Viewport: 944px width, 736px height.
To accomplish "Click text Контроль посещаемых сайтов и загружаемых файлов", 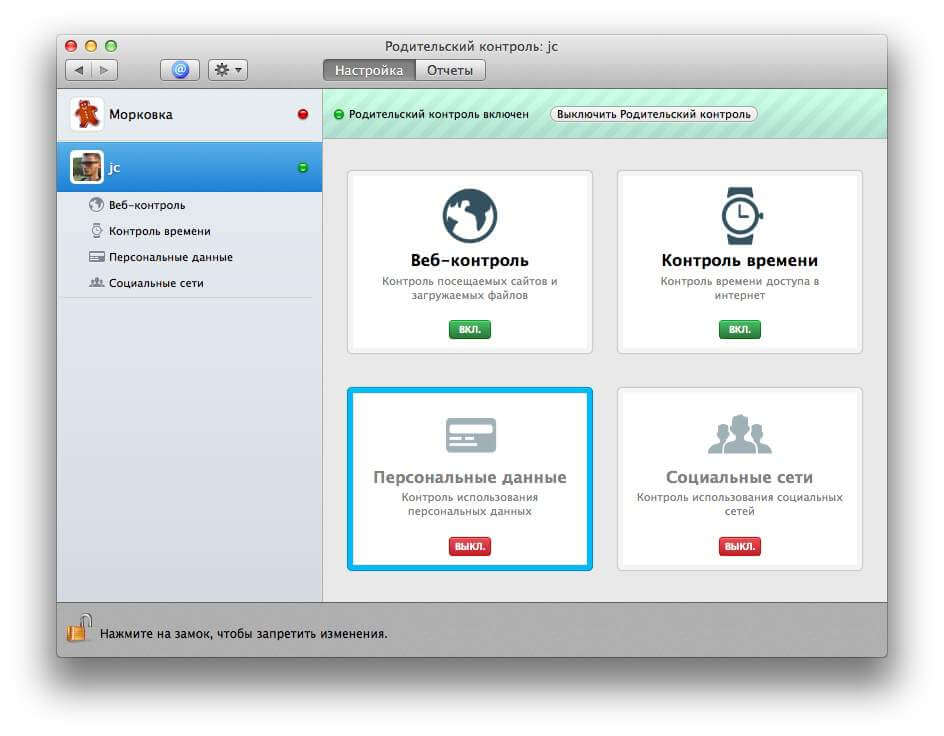I will [x=470, y=288].
